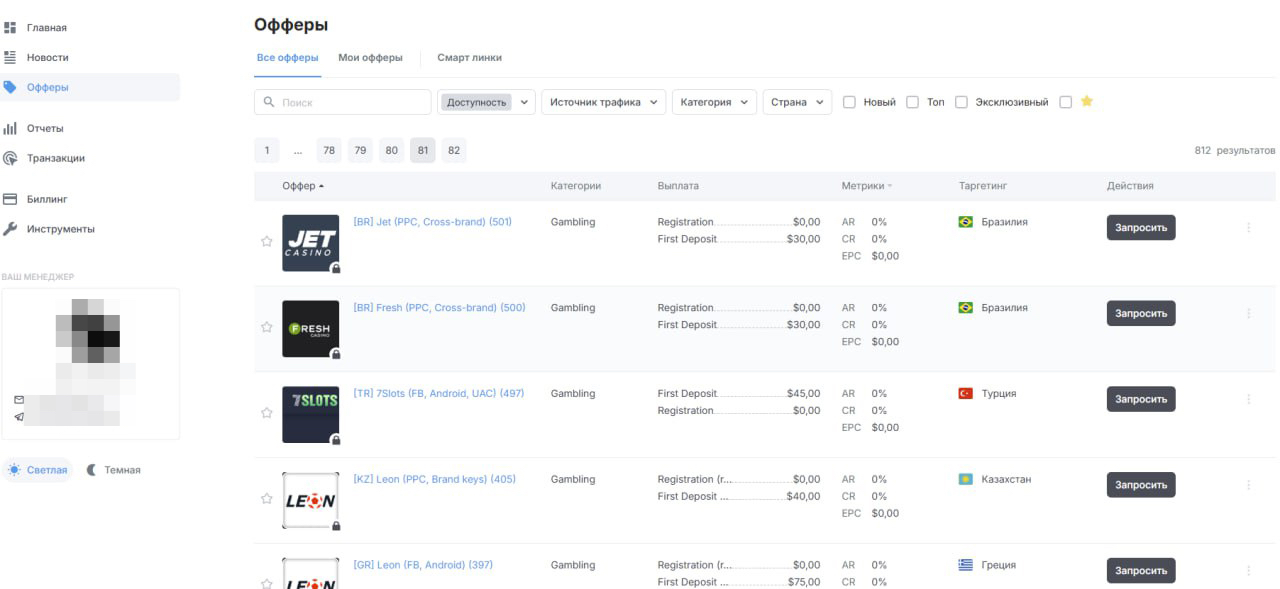Click the star icon beside Jet offer
The image size is (1280, 589).
(x=266, y=241)
